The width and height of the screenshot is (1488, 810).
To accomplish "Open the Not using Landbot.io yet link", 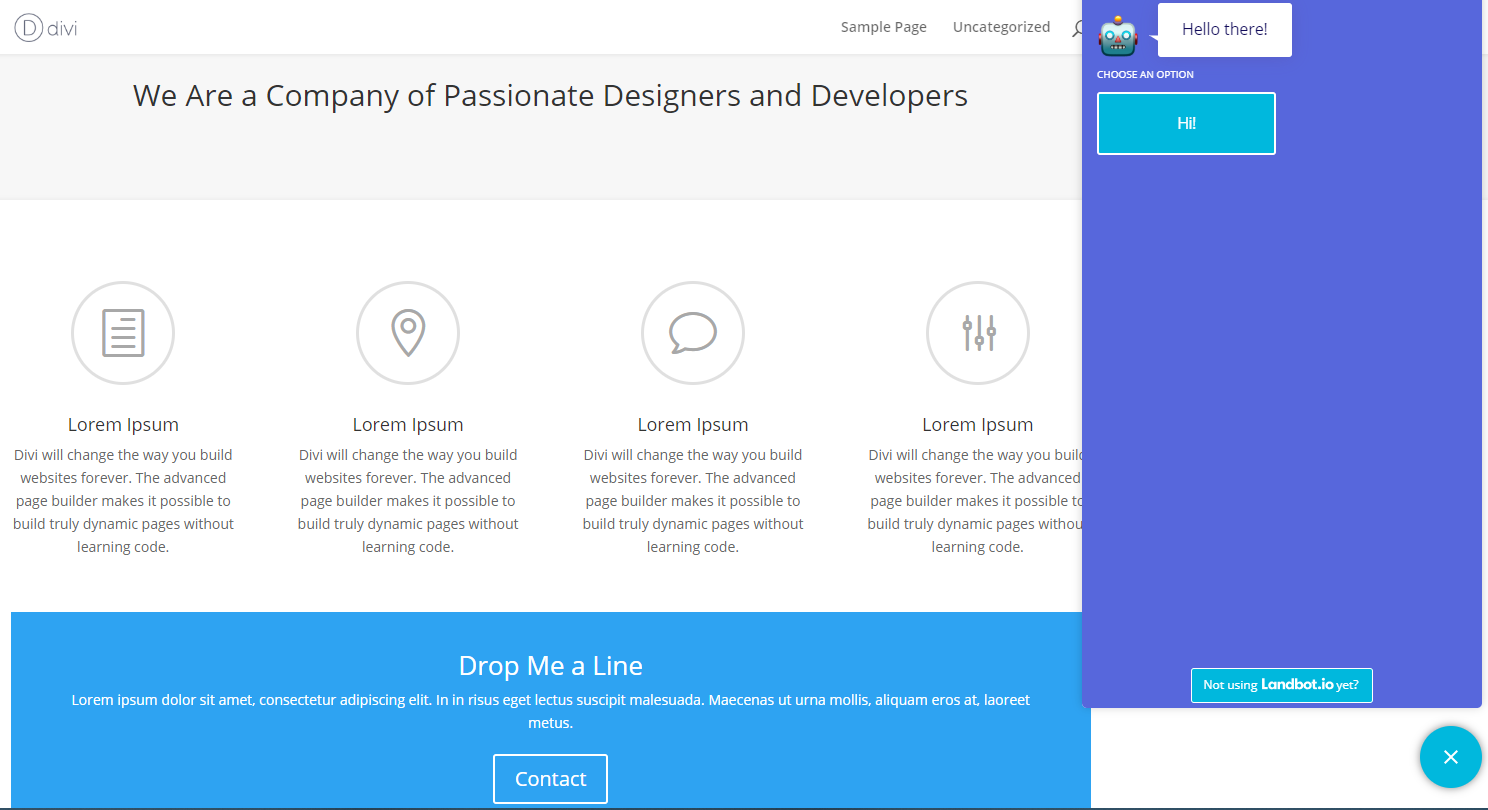I will [1281, 685].
